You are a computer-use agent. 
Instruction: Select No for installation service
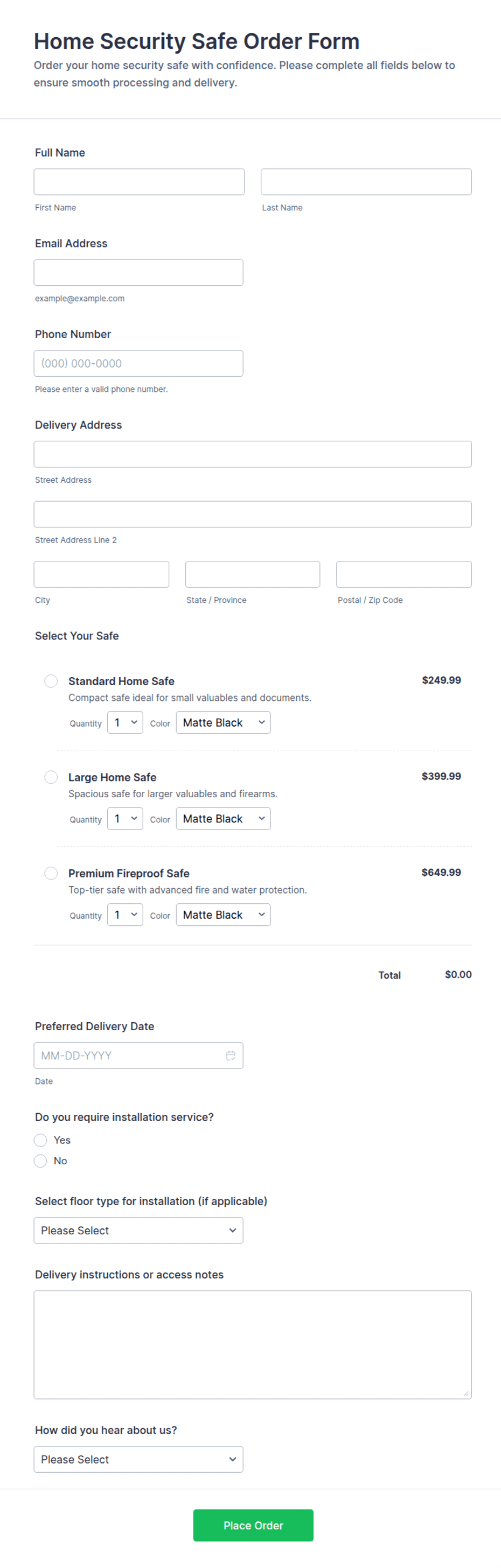coord(40,1161)
